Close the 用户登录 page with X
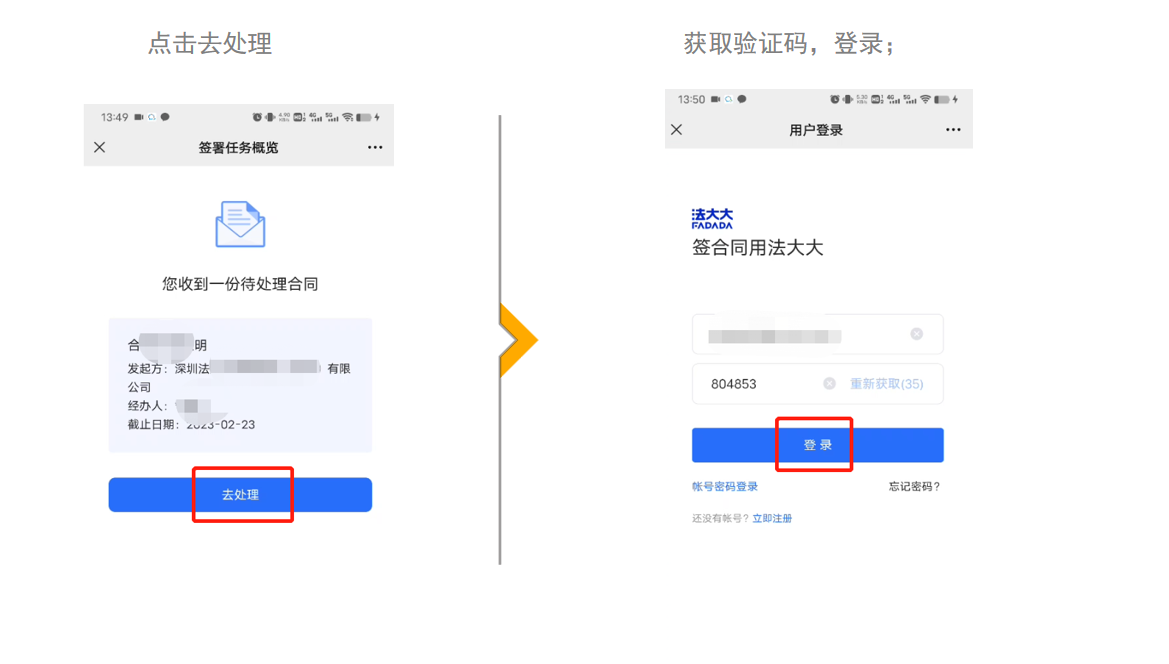The height and width of the screenshot is (664, 1169). (x=676, y=130)
